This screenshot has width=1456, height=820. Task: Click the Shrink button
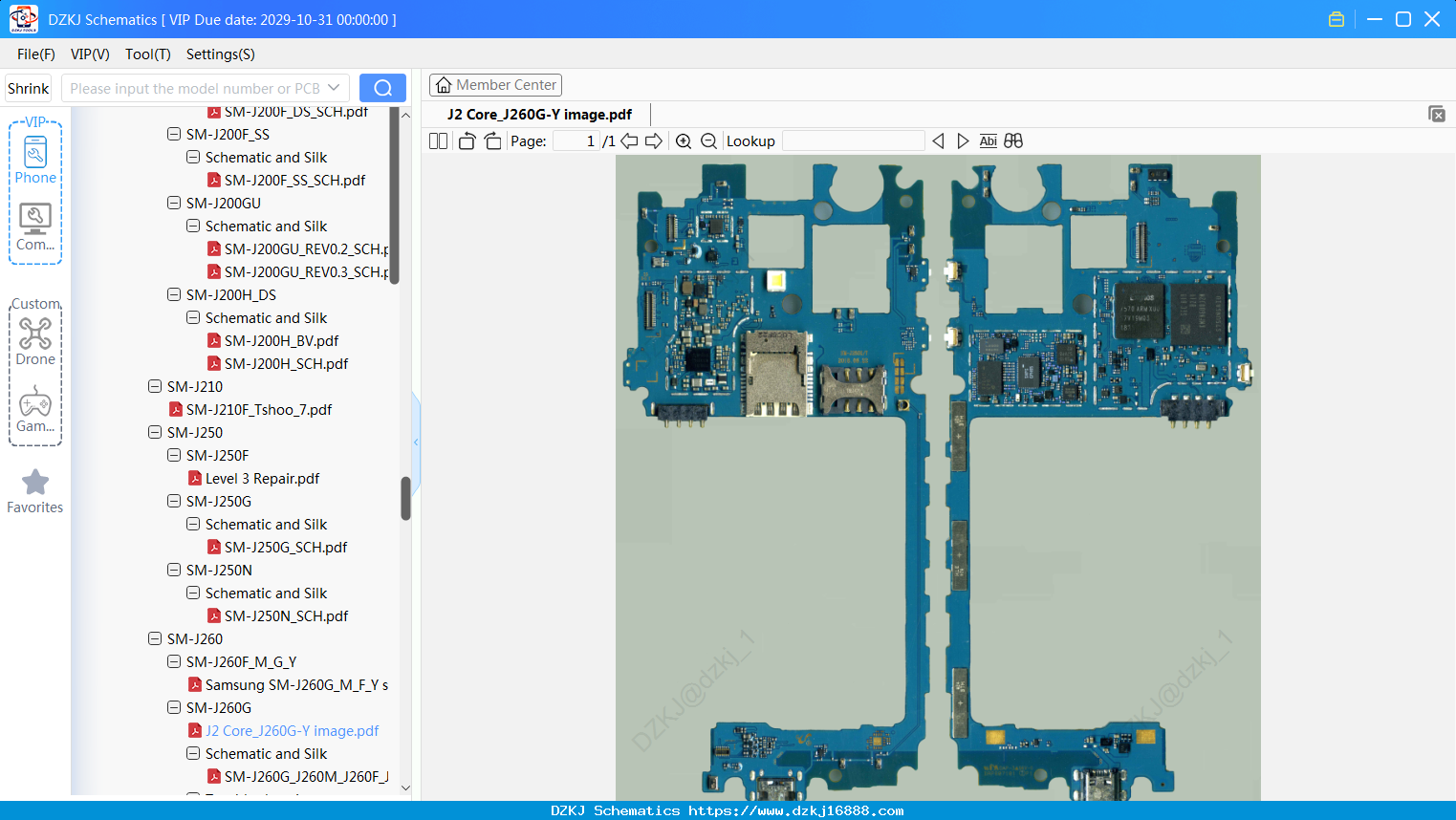tap(29, 88)
